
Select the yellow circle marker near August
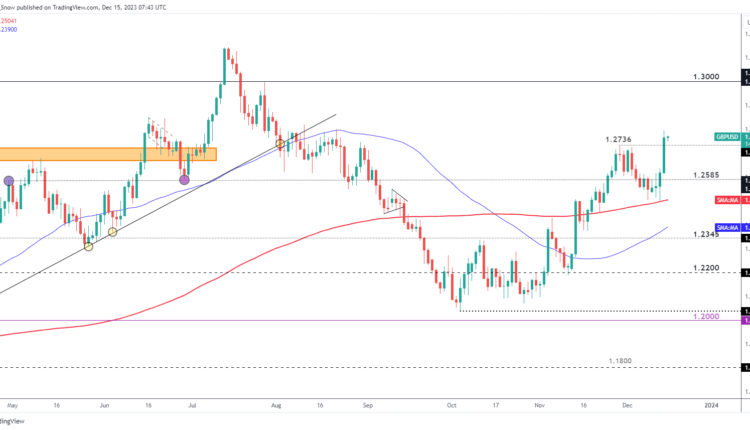pyautogui.click(x=280, y=144)
